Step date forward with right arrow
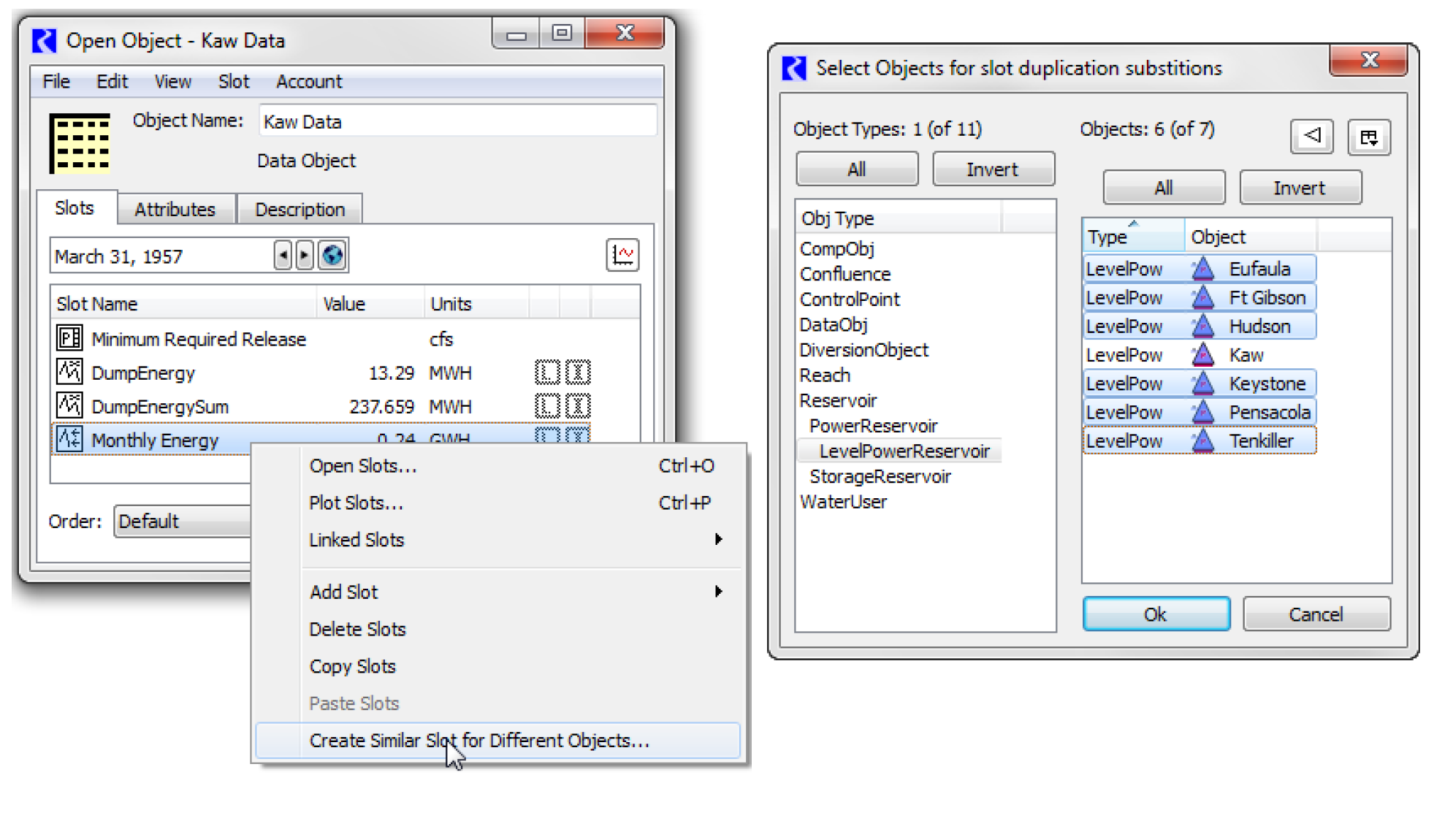 click(305, 256)
